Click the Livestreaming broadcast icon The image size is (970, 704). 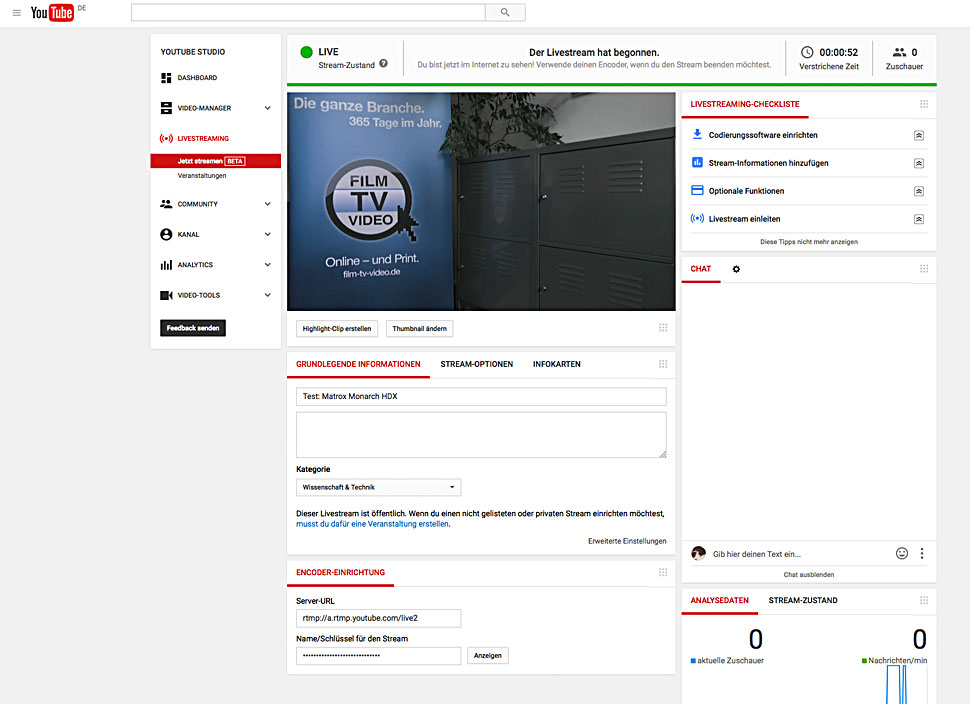coord(166,139)
